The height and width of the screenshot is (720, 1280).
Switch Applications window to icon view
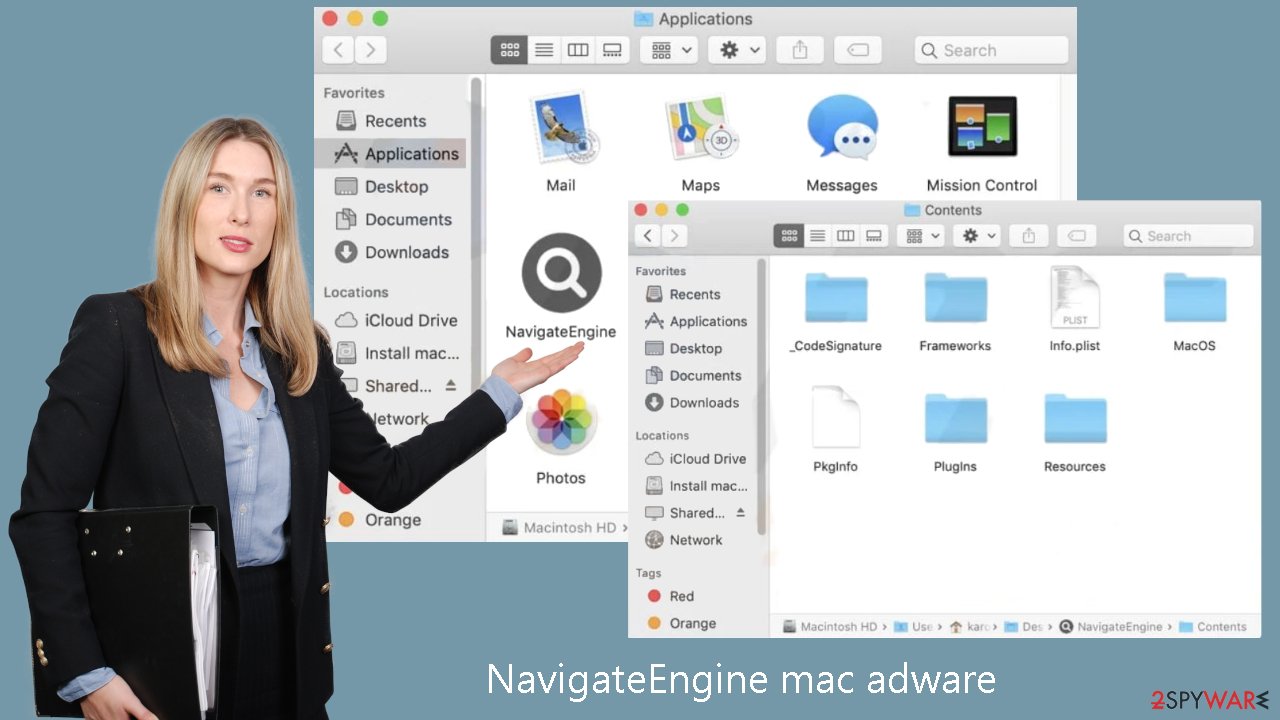click(509, 50)
